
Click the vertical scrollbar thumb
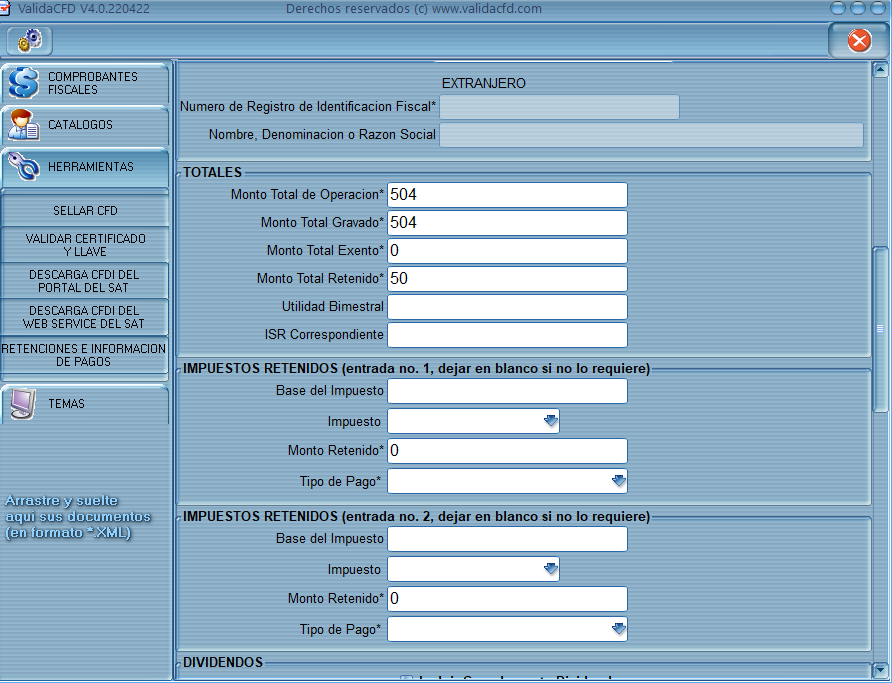point(880,329)
